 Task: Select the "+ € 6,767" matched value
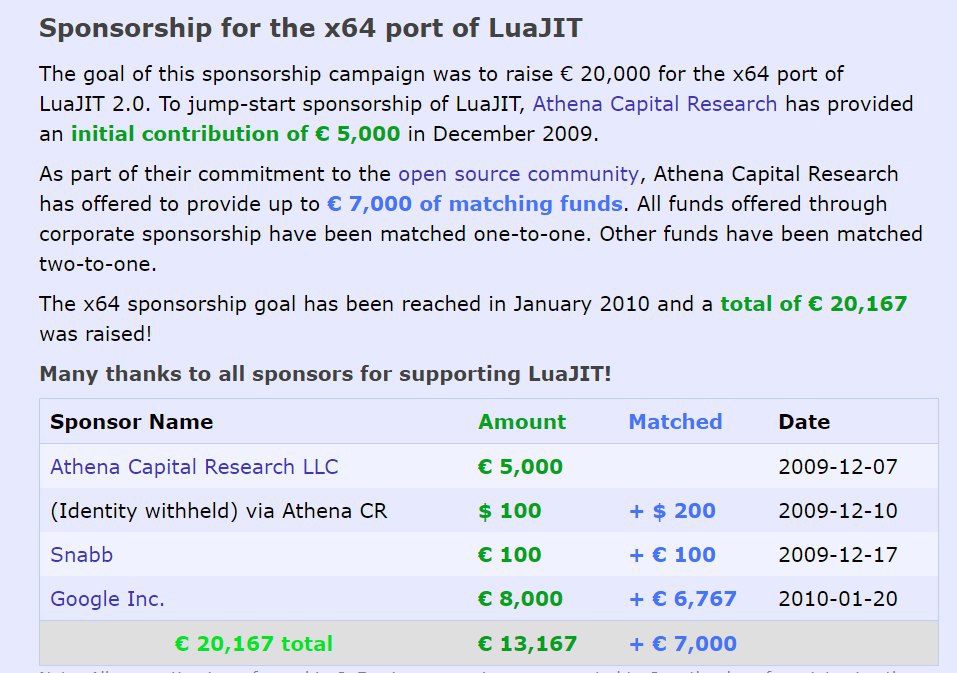tap(682, 599)
